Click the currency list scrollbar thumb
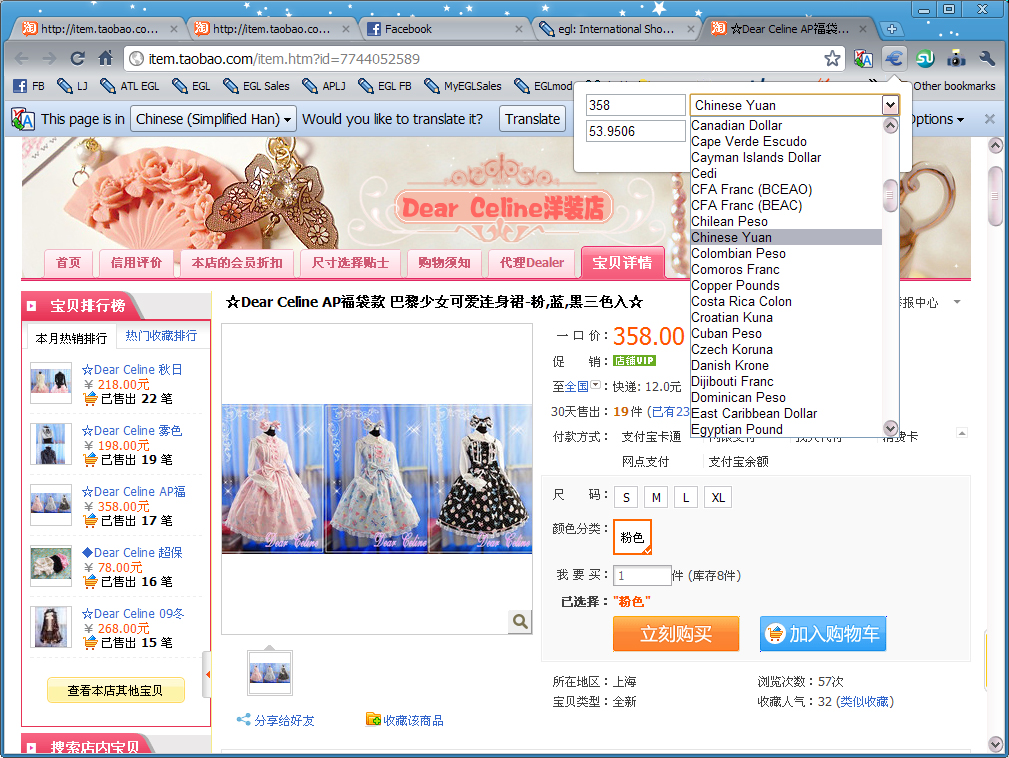 coord(890,196)
